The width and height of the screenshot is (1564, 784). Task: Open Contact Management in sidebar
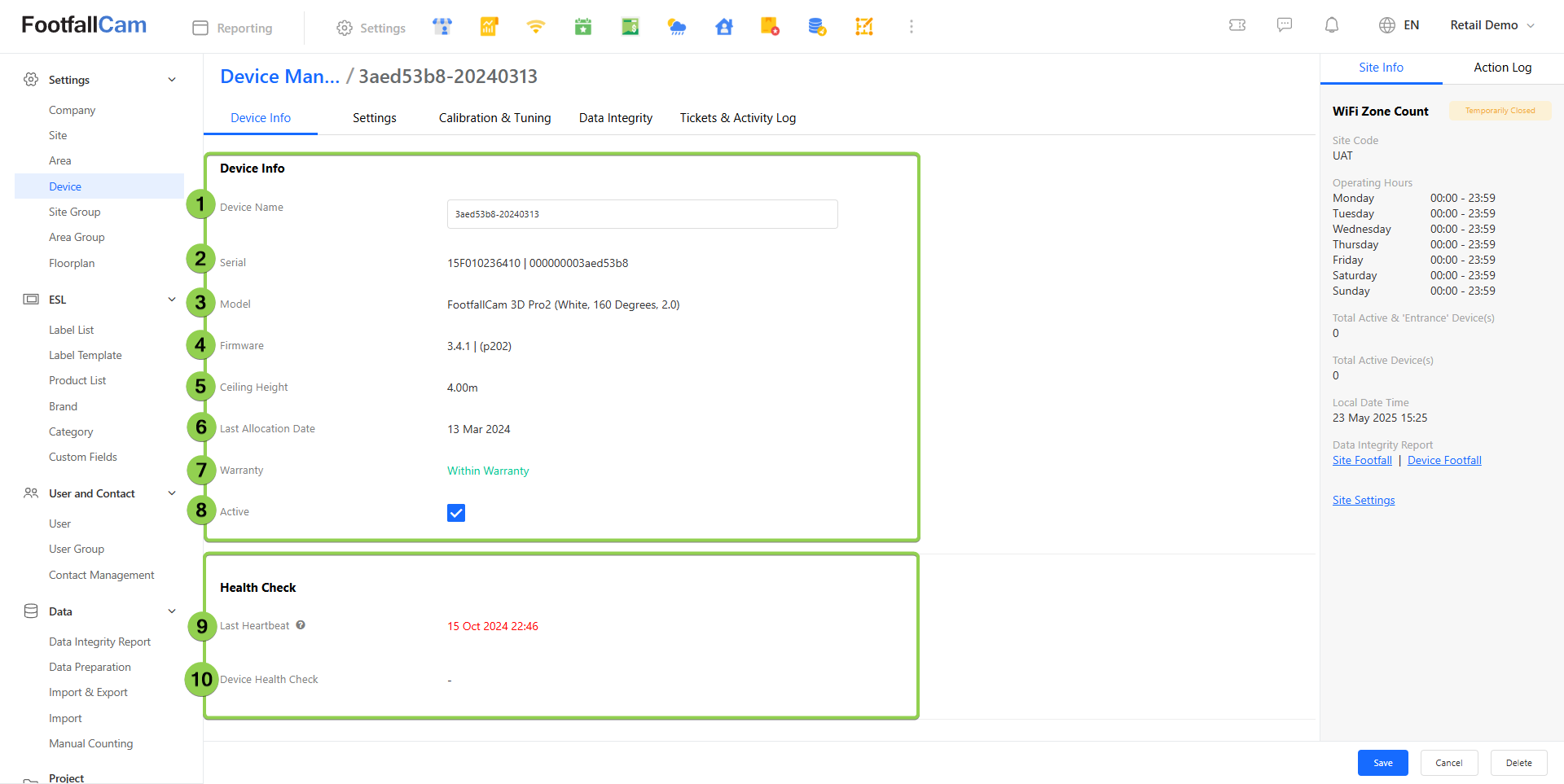click(102, 575)
